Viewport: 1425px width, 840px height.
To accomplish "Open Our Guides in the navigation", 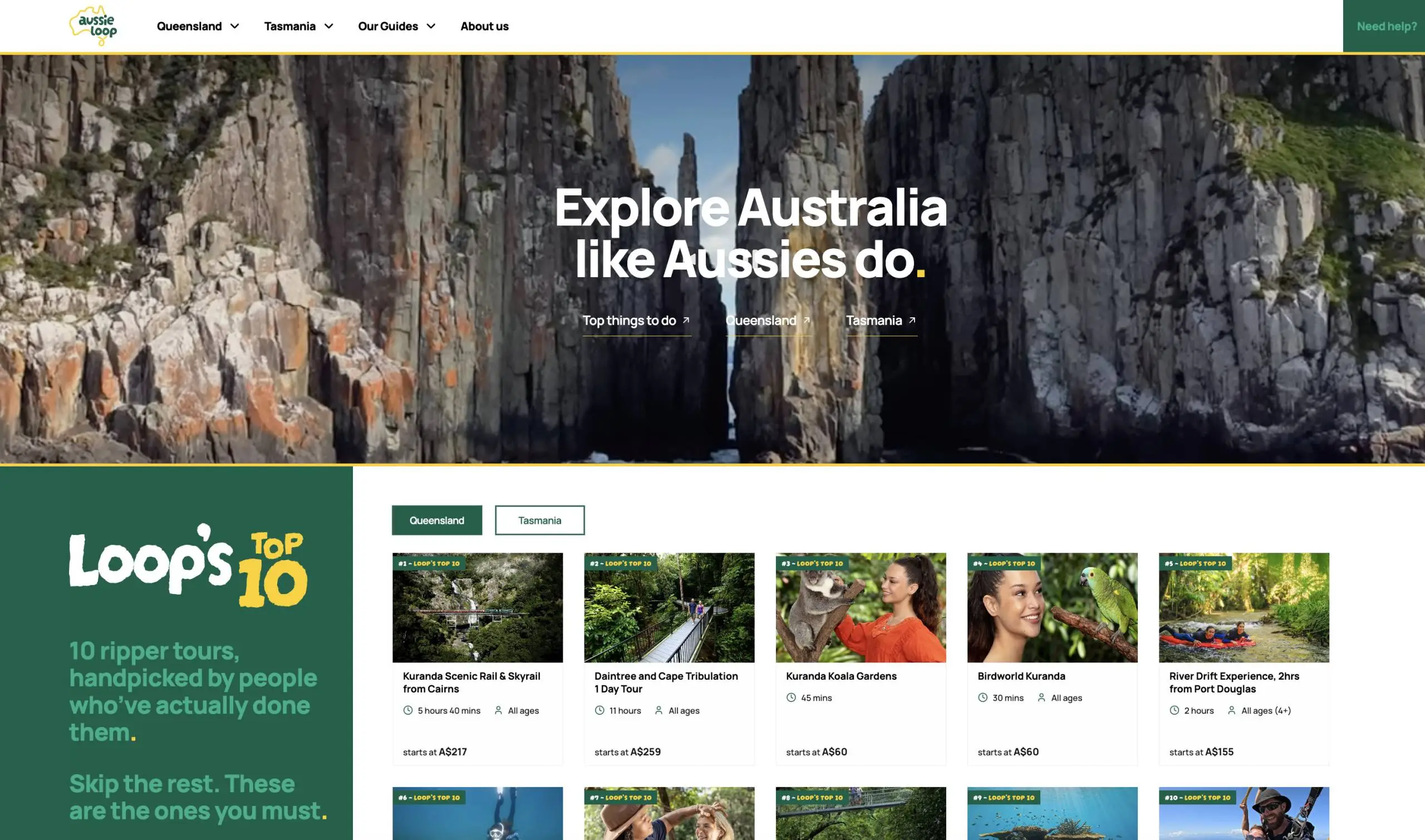I will point(387,26).
